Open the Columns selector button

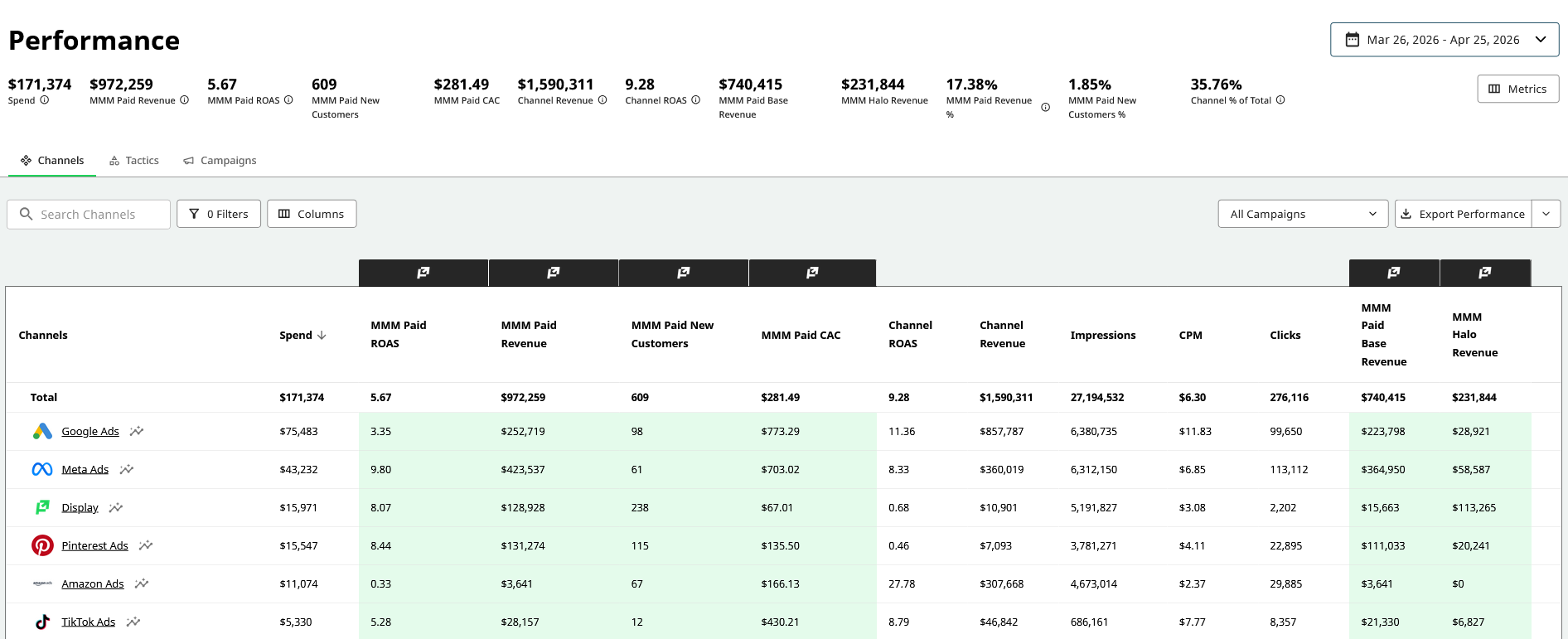[312, 214]
